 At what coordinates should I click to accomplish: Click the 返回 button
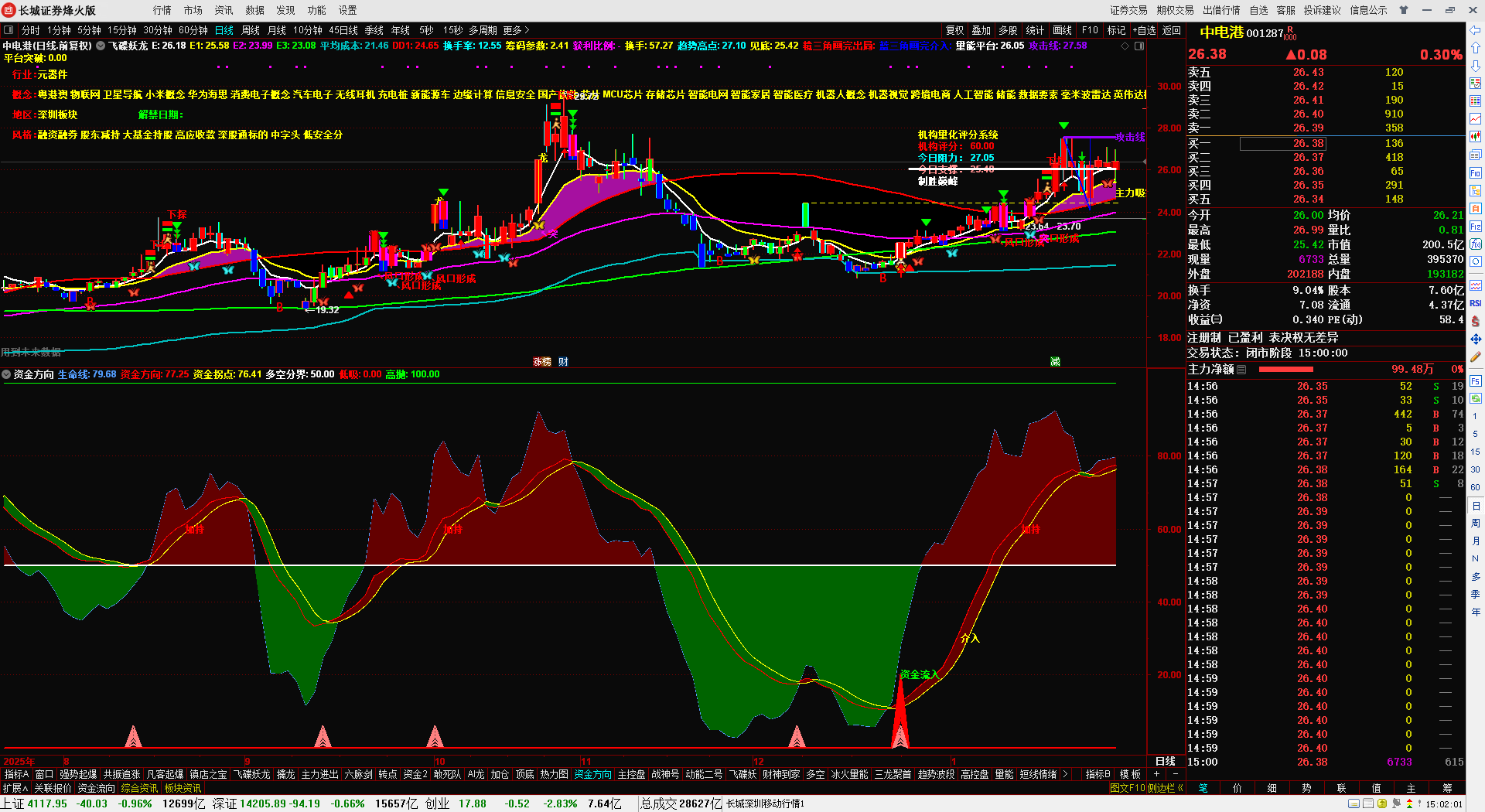click(x=1172, y=30)
